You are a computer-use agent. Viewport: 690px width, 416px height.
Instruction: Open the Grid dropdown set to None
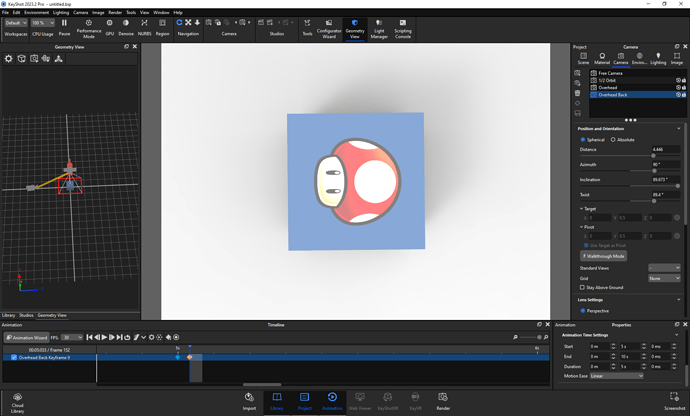coord(664,278)
